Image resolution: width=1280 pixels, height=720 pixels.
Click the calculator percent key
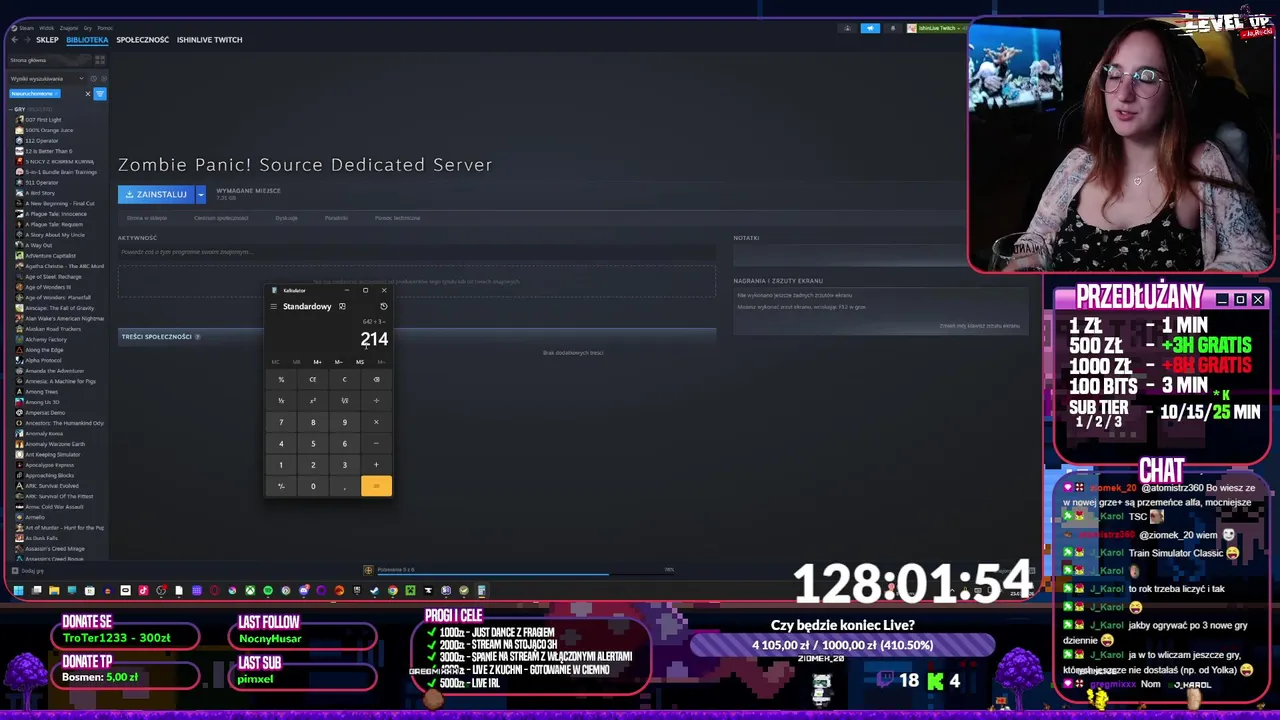pos(281,379)
